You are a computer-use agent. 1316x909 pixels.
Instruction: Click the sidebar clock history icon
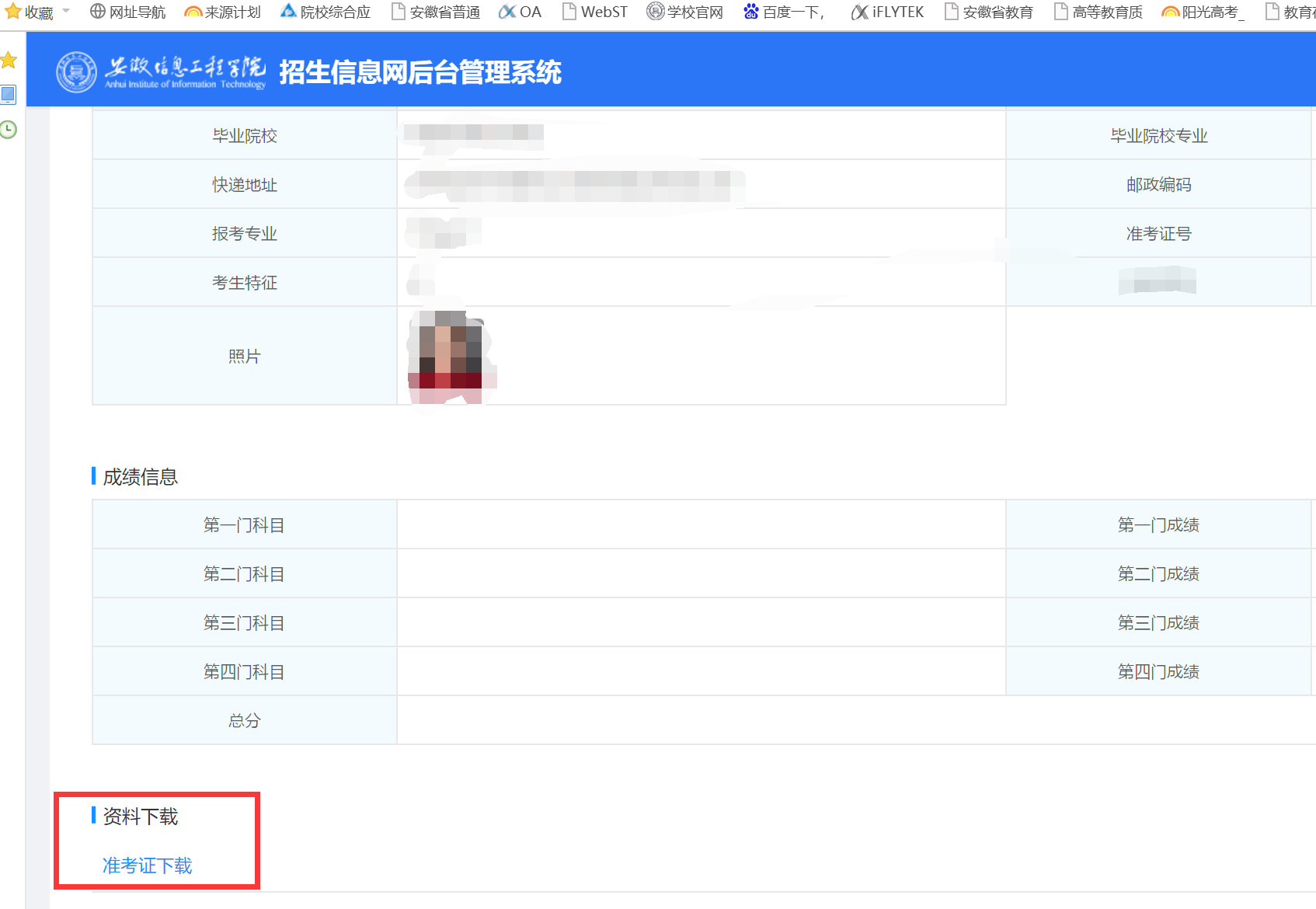pyautogui.click(x=9, y=129)
